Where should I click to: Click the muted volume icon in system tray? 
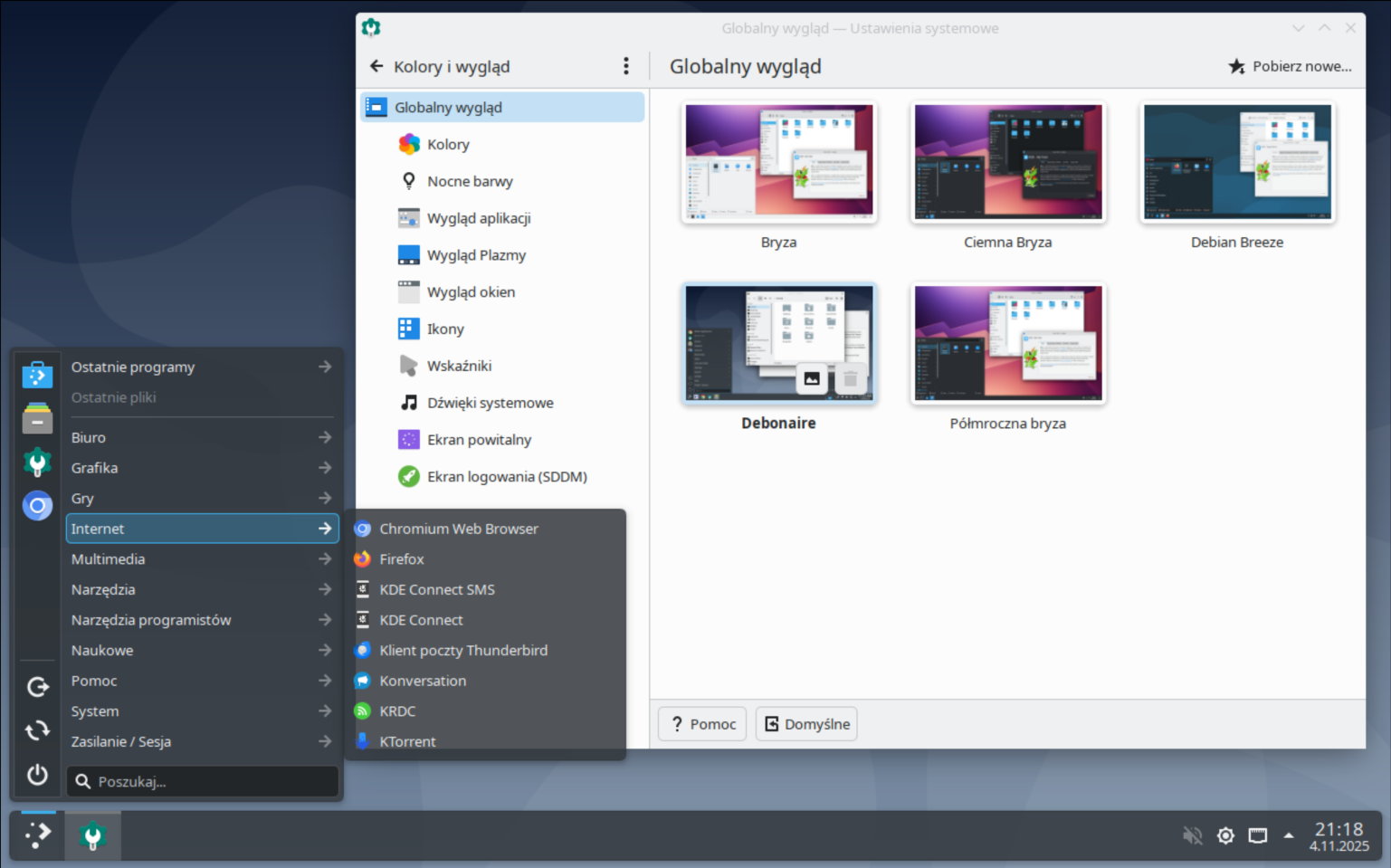tap(1192, 835)
